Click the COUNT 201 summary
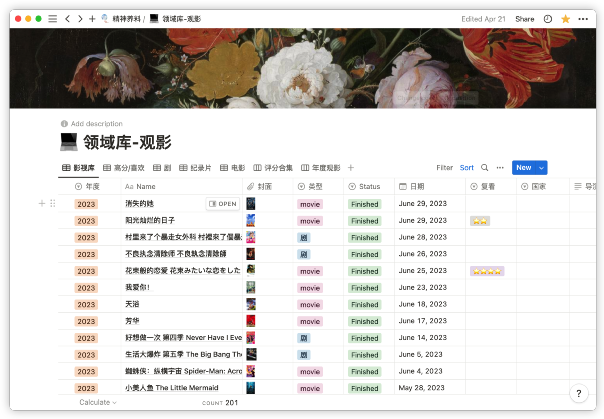 point(220,403)
